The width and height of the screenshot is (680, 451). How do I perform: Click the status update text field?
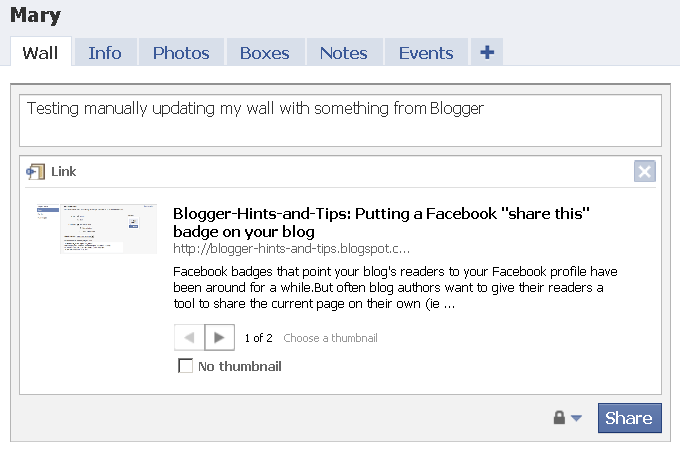[340, 120]
